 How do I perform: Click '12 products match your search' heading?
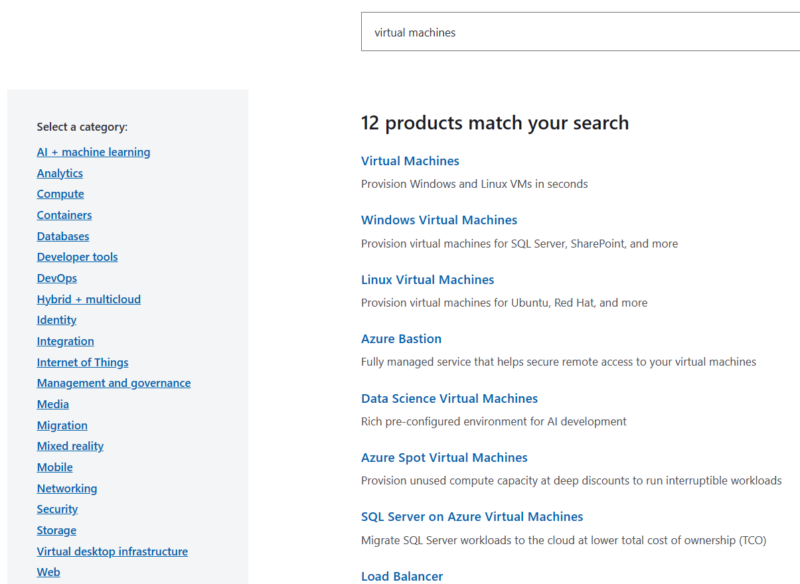[x=495, y=123]
